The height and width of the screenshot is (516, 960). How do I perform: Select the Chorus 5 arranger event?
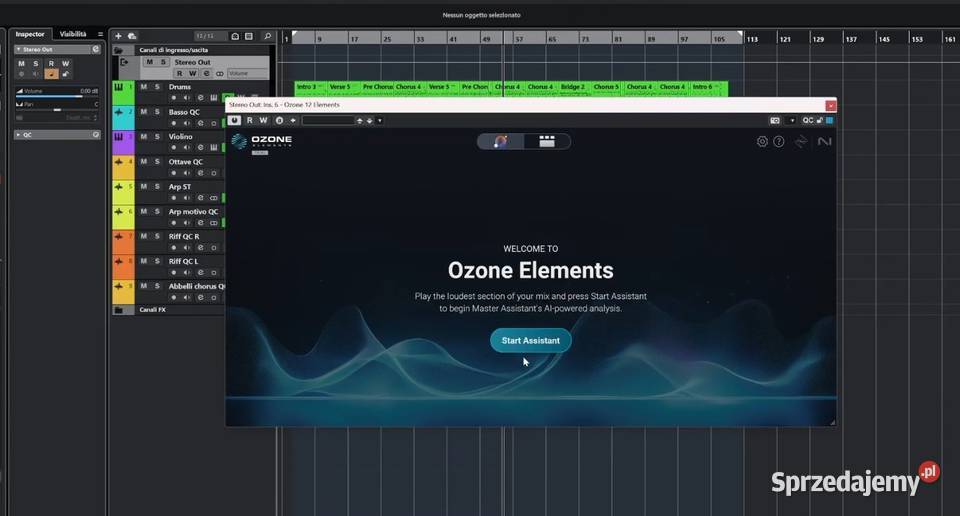(606, 87)
